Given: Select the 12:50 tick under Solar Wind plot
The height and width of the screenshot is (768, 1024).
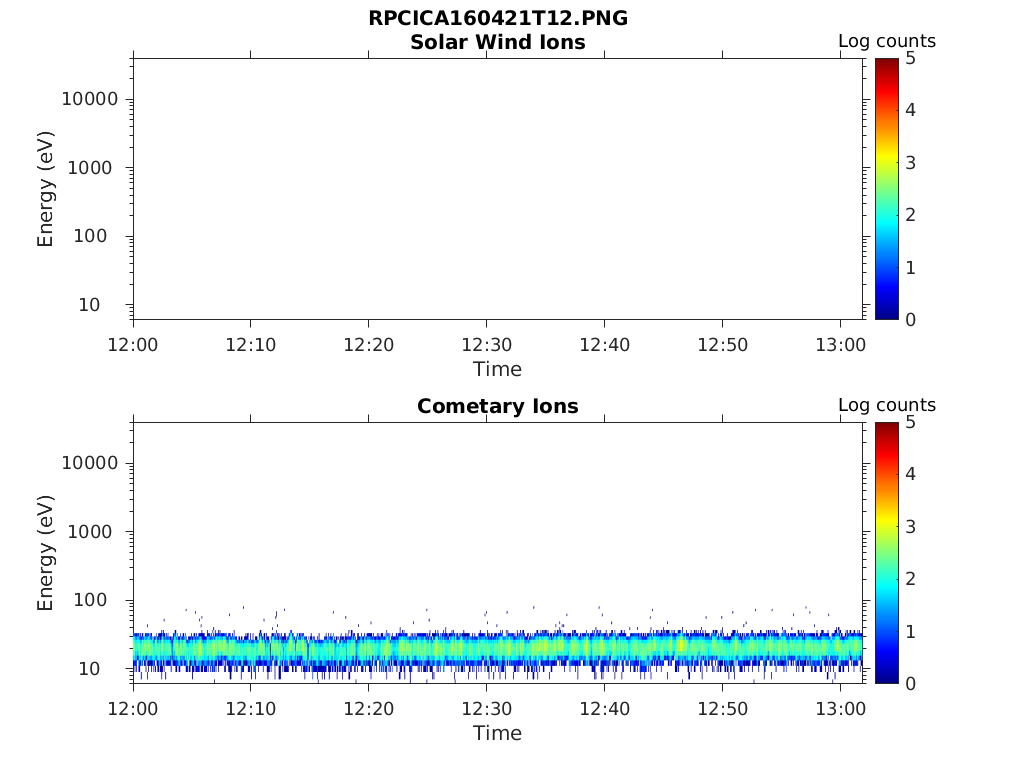Looking at the screenshot, I should [722, 345].
